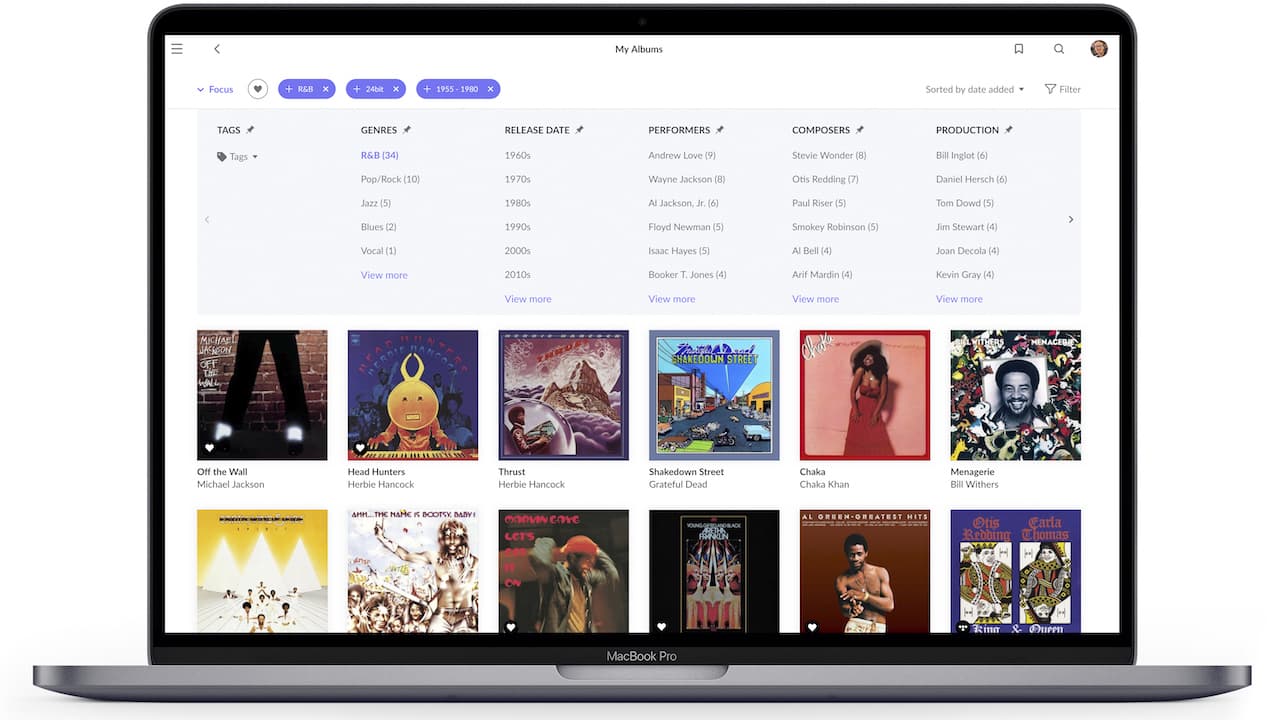Pin the TAGS column
Viewport: 1280px width, 720px height.
click(250, 130)
